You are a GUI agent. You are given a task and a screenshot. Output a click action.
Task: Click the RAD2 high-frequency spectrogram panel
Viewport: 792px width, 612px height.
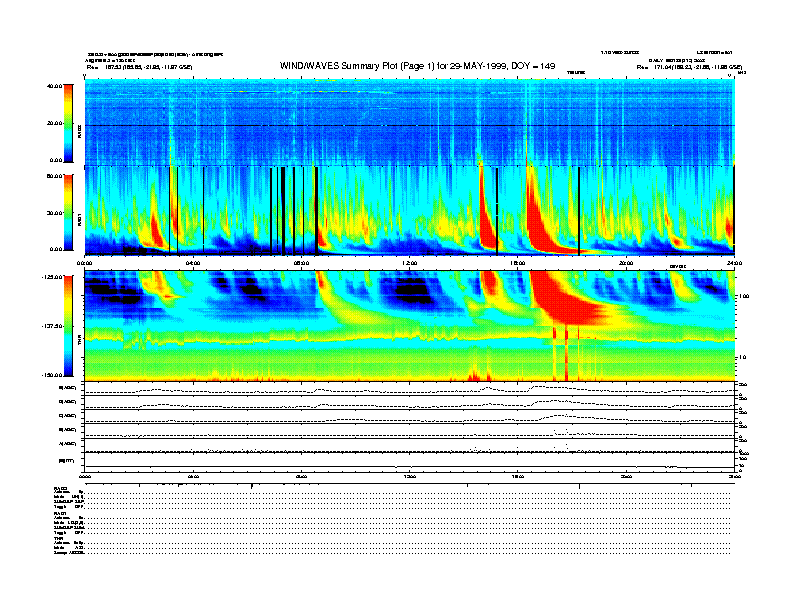pos(409,122)
